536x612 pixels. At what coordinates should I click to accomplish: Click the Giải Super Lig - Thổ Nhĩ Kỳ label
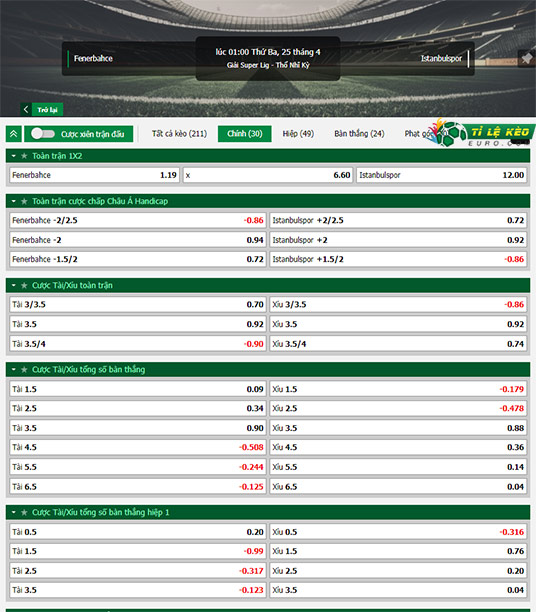[x=268, y=65]
